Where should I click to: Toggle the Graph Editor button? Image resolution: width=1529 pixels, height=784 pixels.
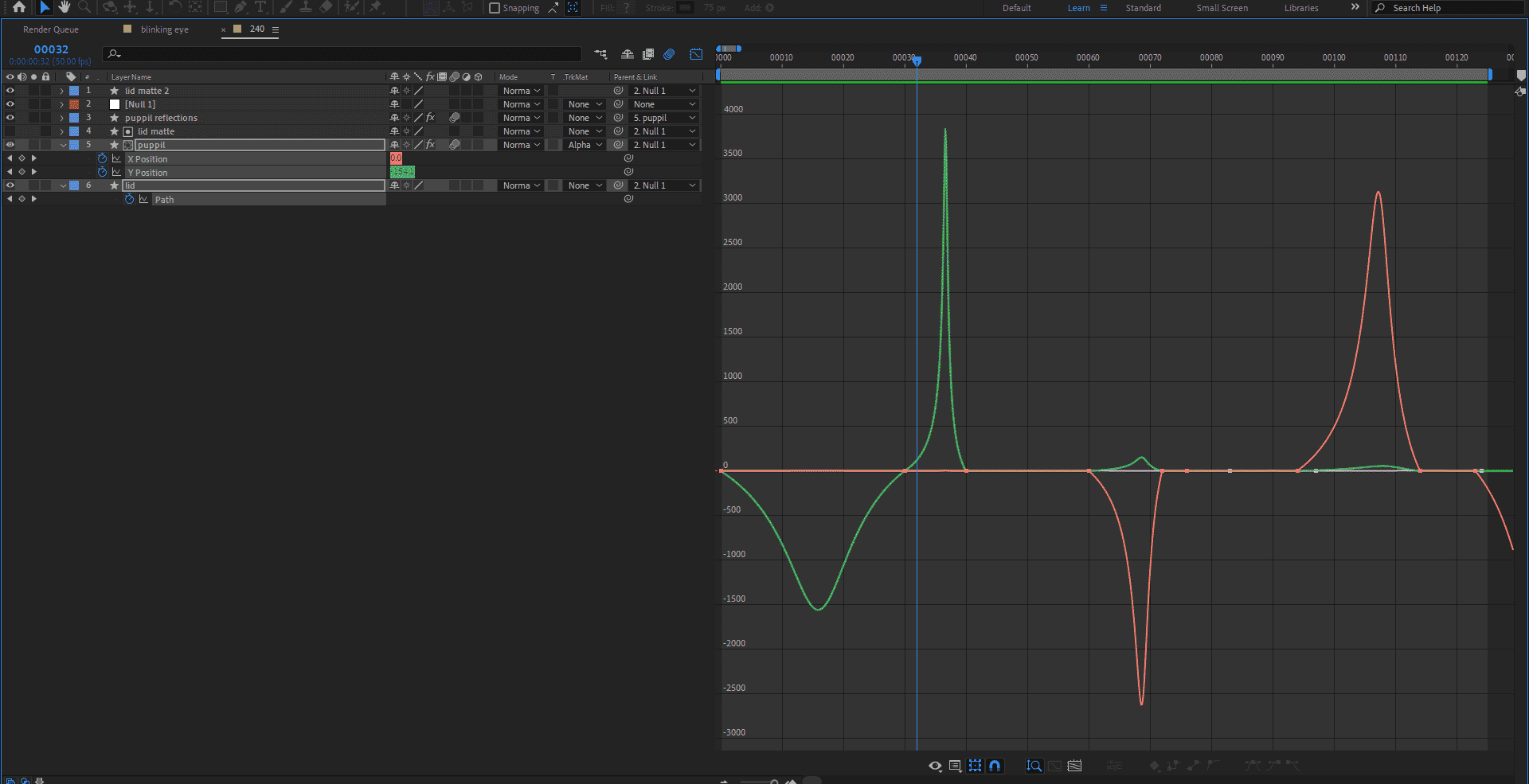[696, 54]
